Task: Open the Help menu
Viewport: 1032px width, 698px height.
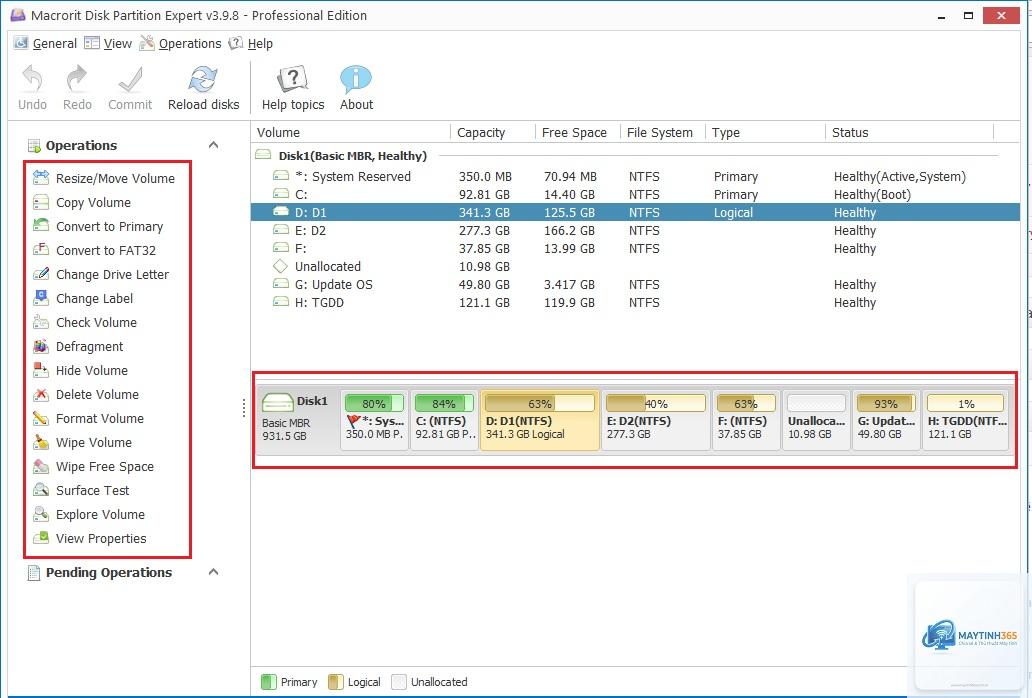Action: 251,43
